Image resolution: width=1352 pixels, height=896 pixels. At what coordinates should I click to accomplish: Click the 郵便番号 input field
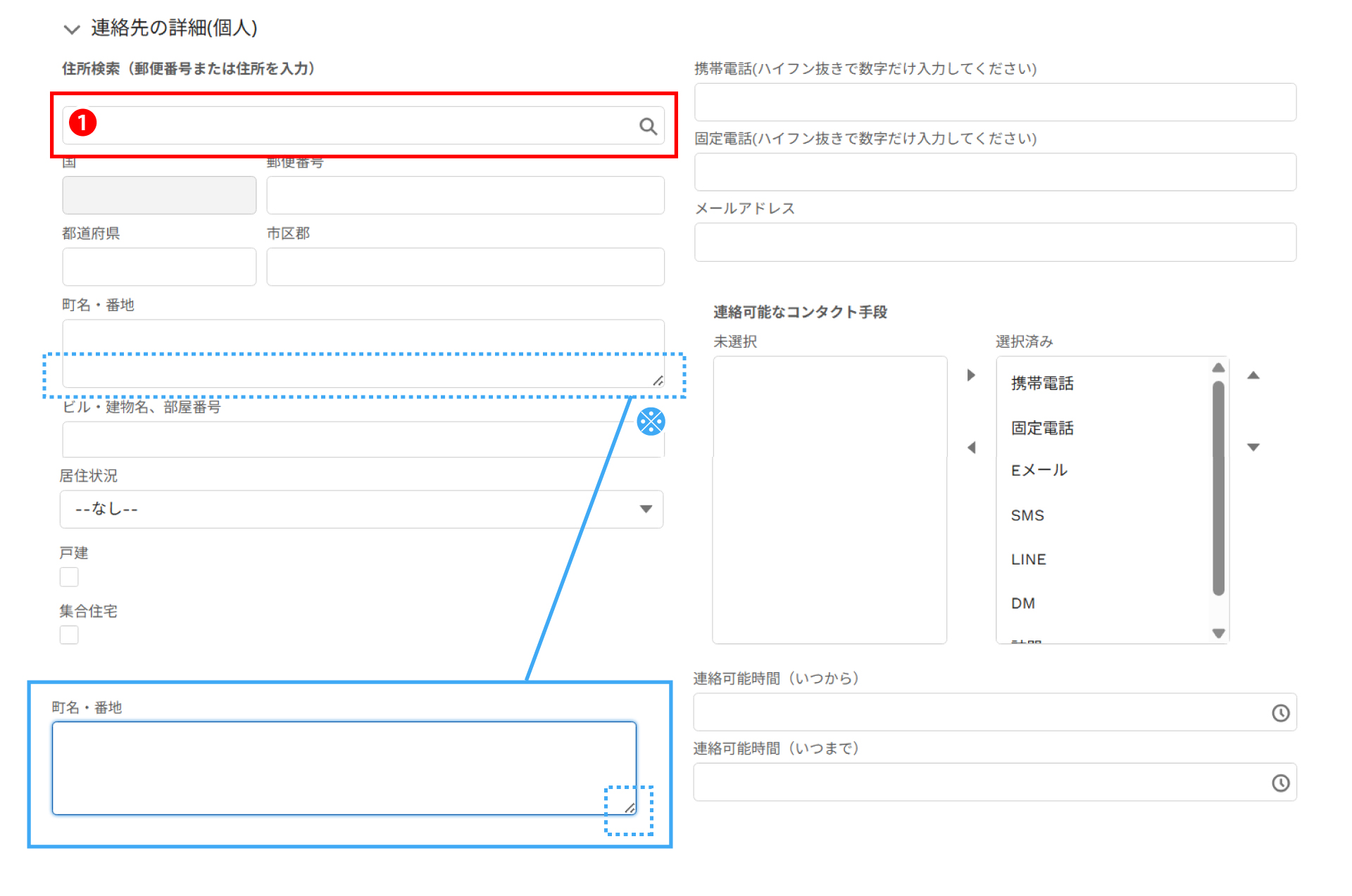point(465,195)
